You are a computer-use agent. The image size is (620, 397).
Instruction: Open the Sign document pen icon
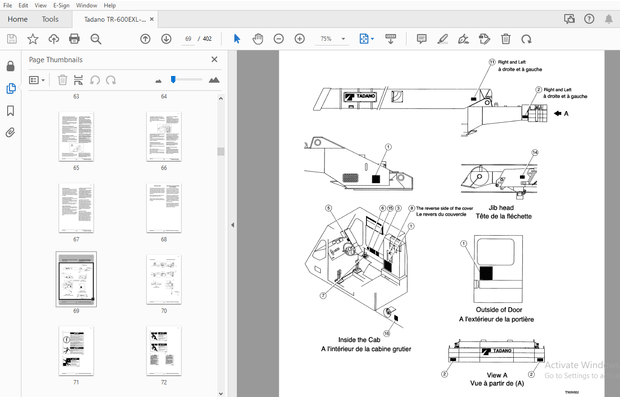click(x=463, y=39)
